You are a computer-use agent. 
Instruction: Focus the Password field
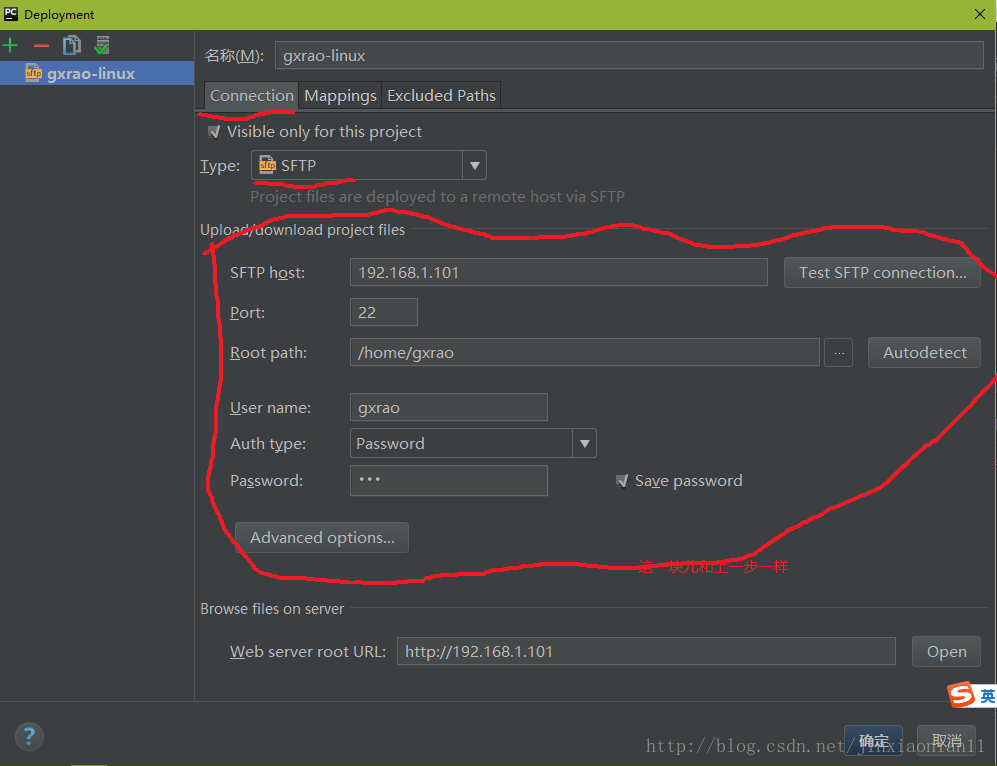point(448,481)
